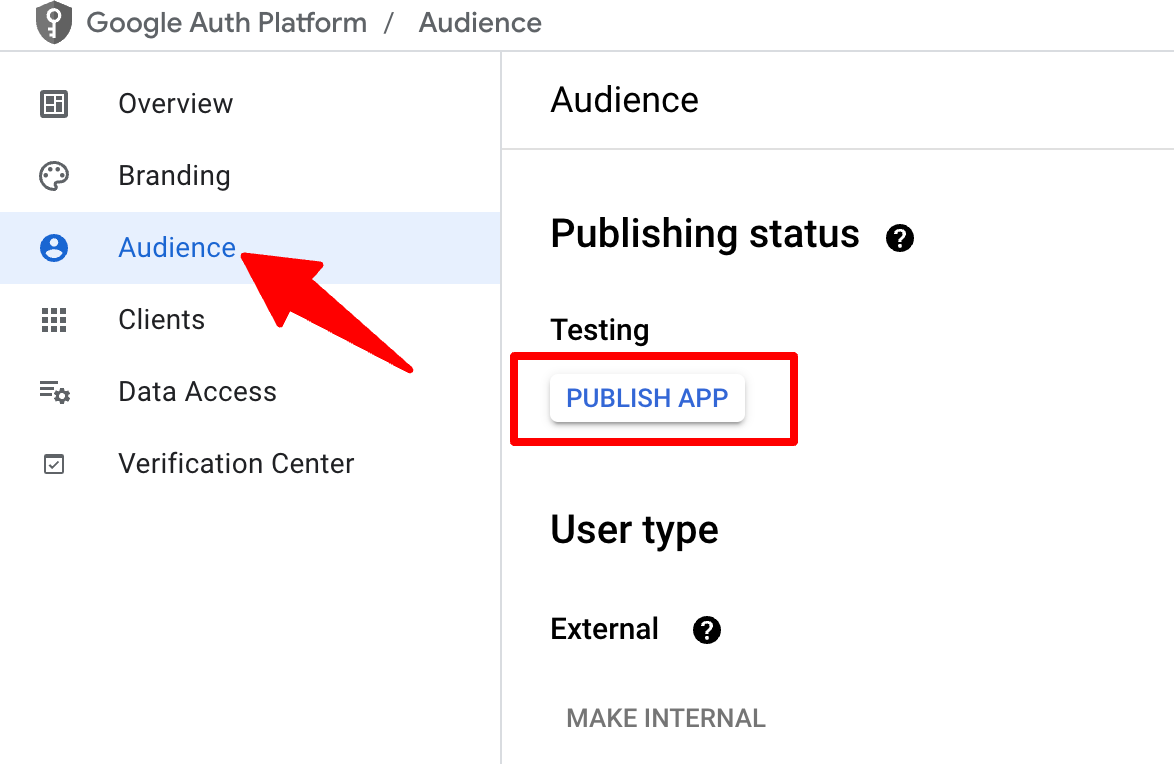Click Google Auth Platform breadcrumb link
The height and width of the screenshot is (764, 1174).
tap(227, 23)
